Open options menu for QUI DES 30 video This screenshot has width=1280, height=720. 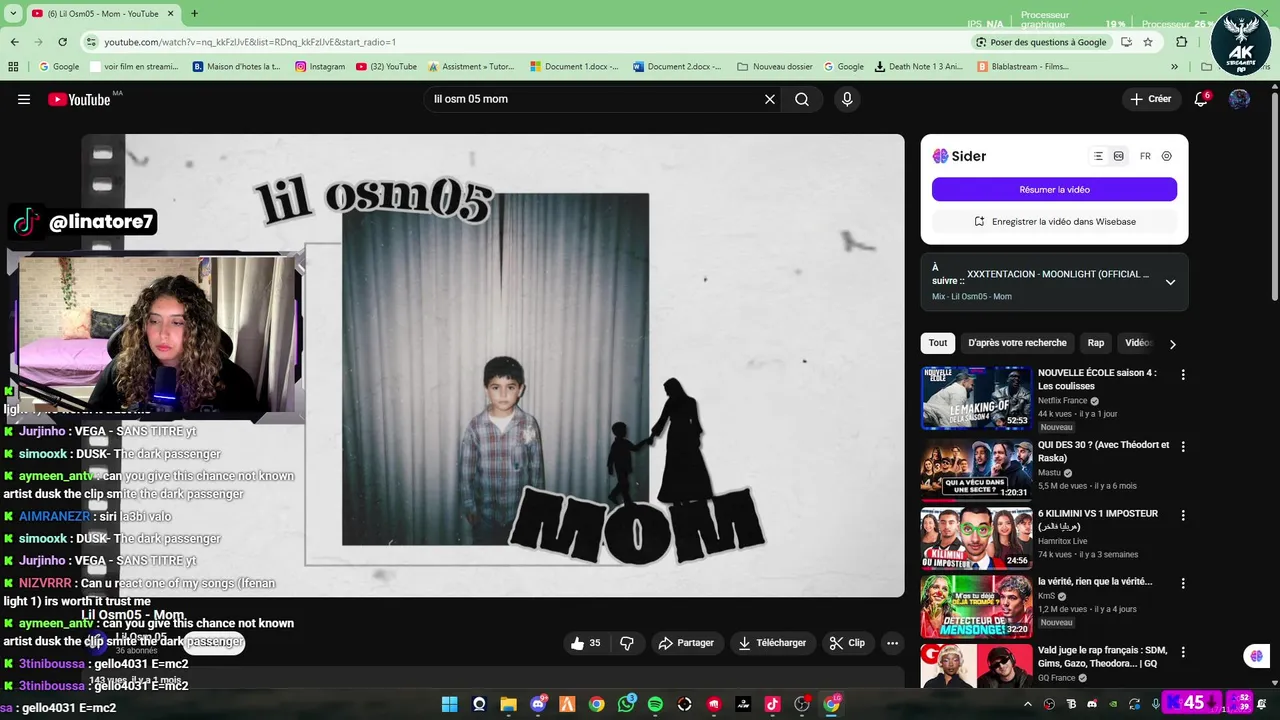click(1183, 447)
